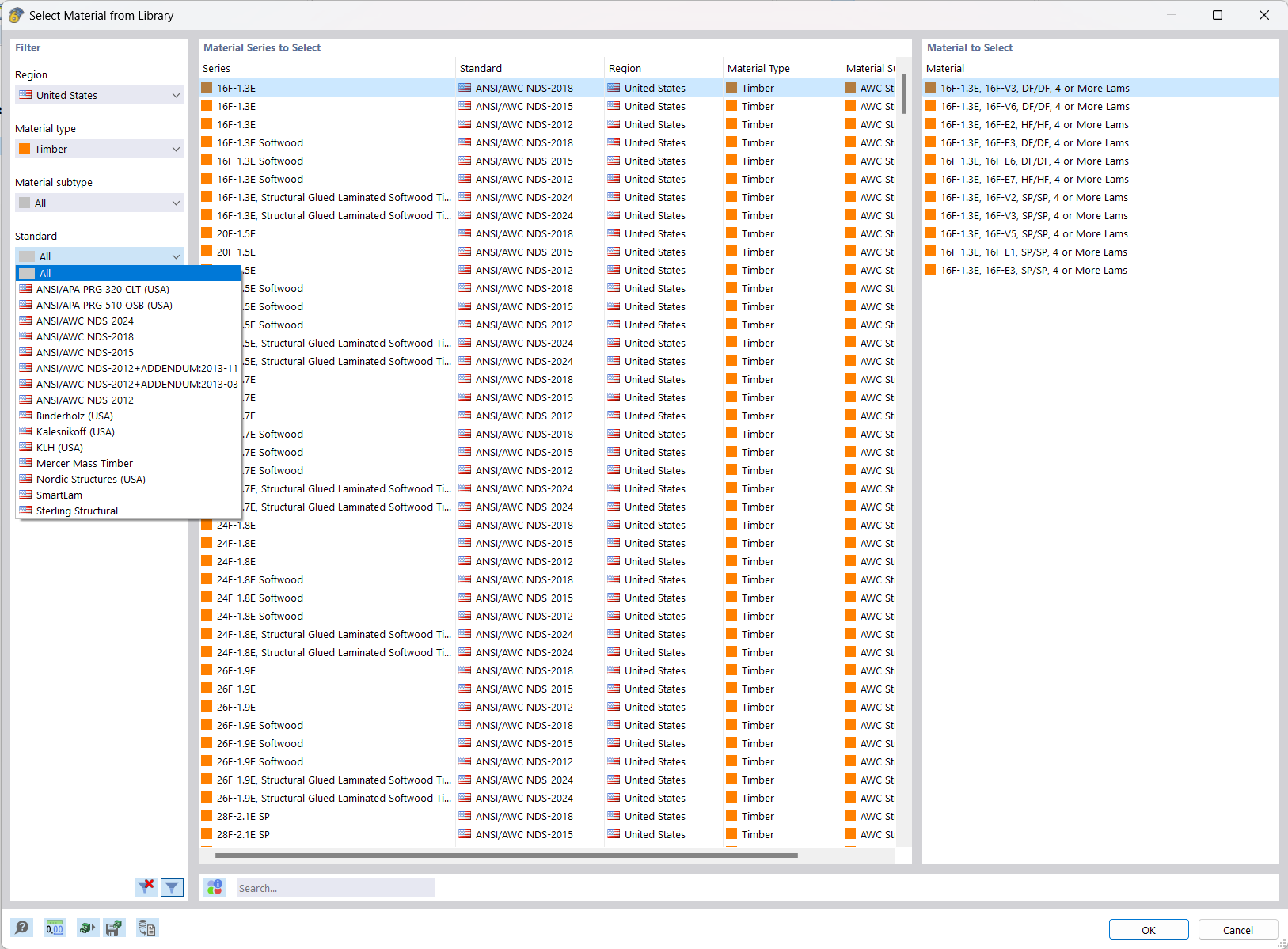Screen dimensions: 1288x949
Task: Sort by the Standard column header
Action: tap(530, 68)
